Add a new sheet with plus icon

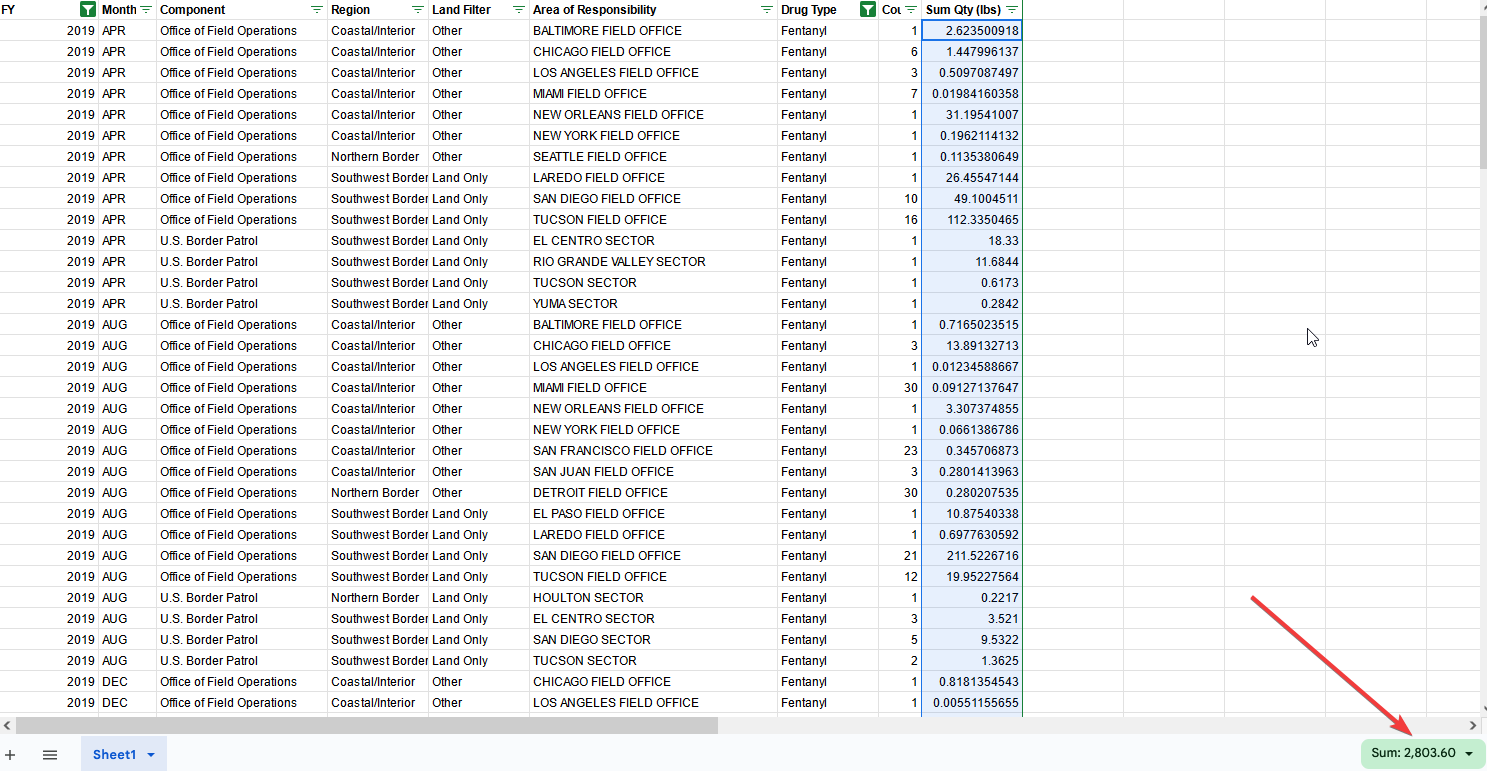point(10,755)
